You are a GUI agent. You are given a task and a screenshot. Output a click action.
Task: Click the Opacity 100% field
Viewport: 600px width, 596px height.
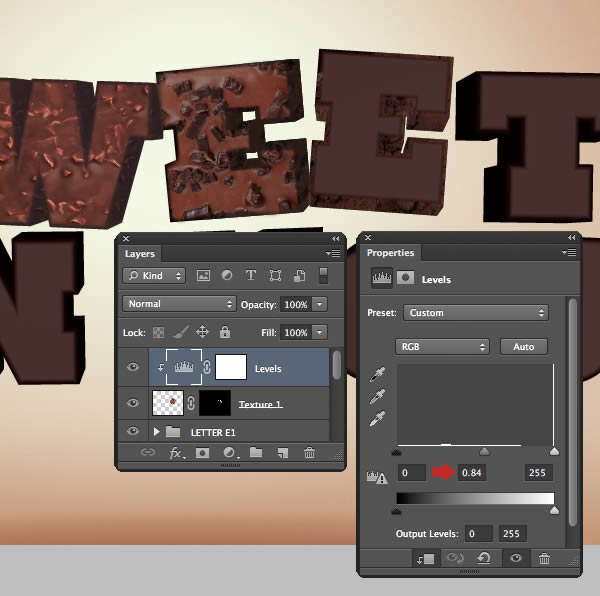click(296, 305)
